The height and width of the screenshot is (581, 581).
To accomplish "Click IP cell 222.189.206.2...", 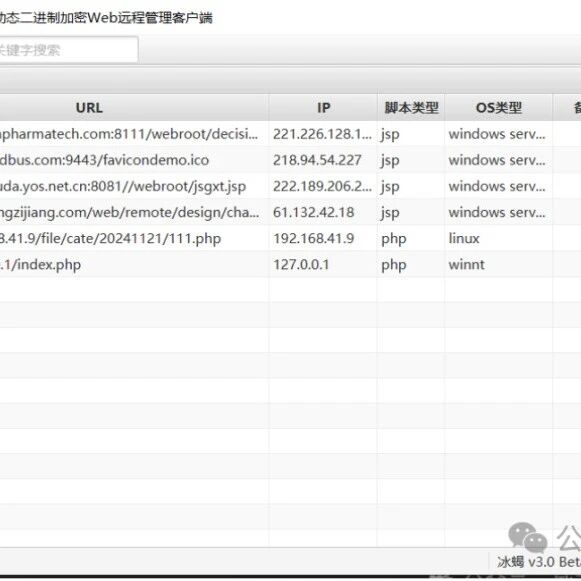I will [x=322, y=186].
